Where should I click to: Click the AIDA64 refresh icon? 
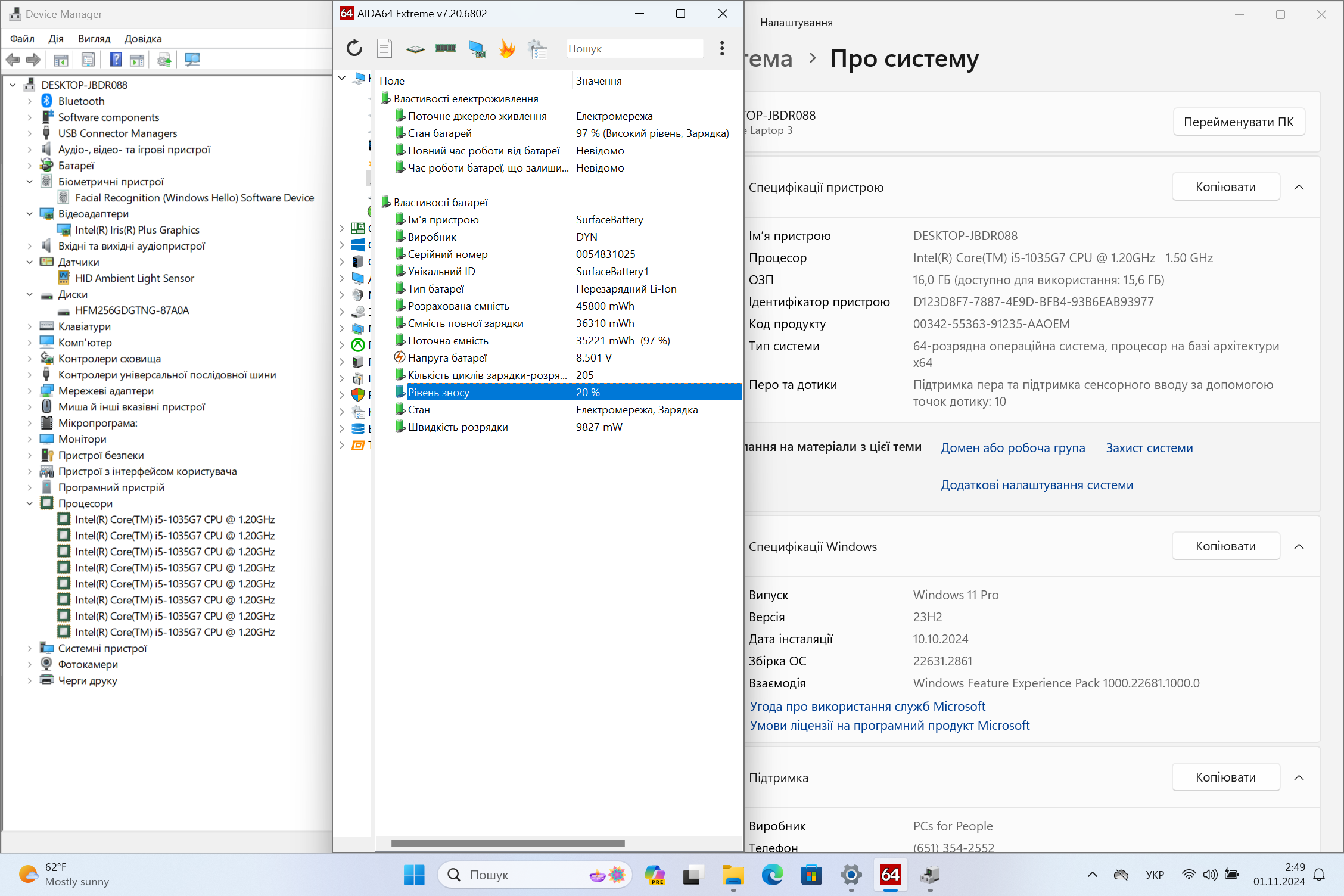[354, 48]
